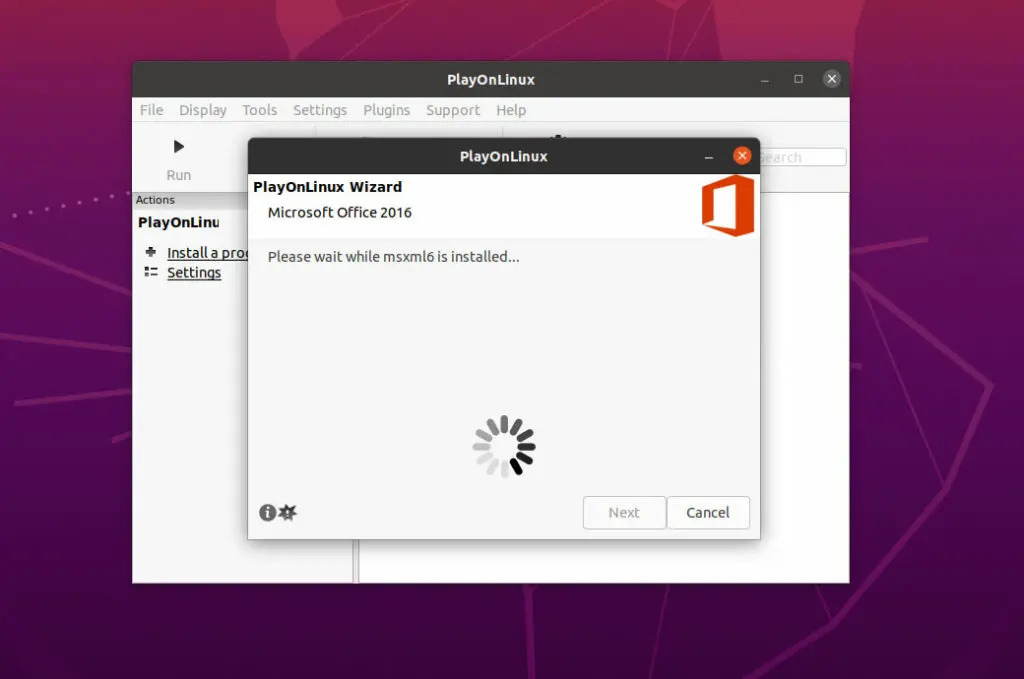Open the Display menu
This screenshot has height=679, width=1024.
pyautogui.click(x=203, y=110)
